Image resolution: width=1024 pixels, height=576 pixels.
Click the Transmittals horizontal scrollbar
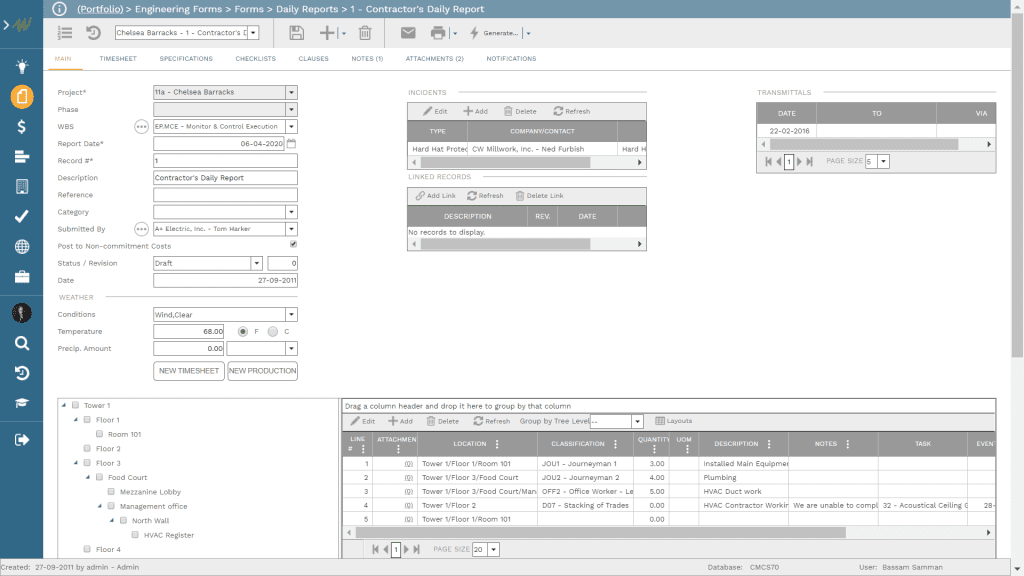pyautogui.click(x=863, y=144)
